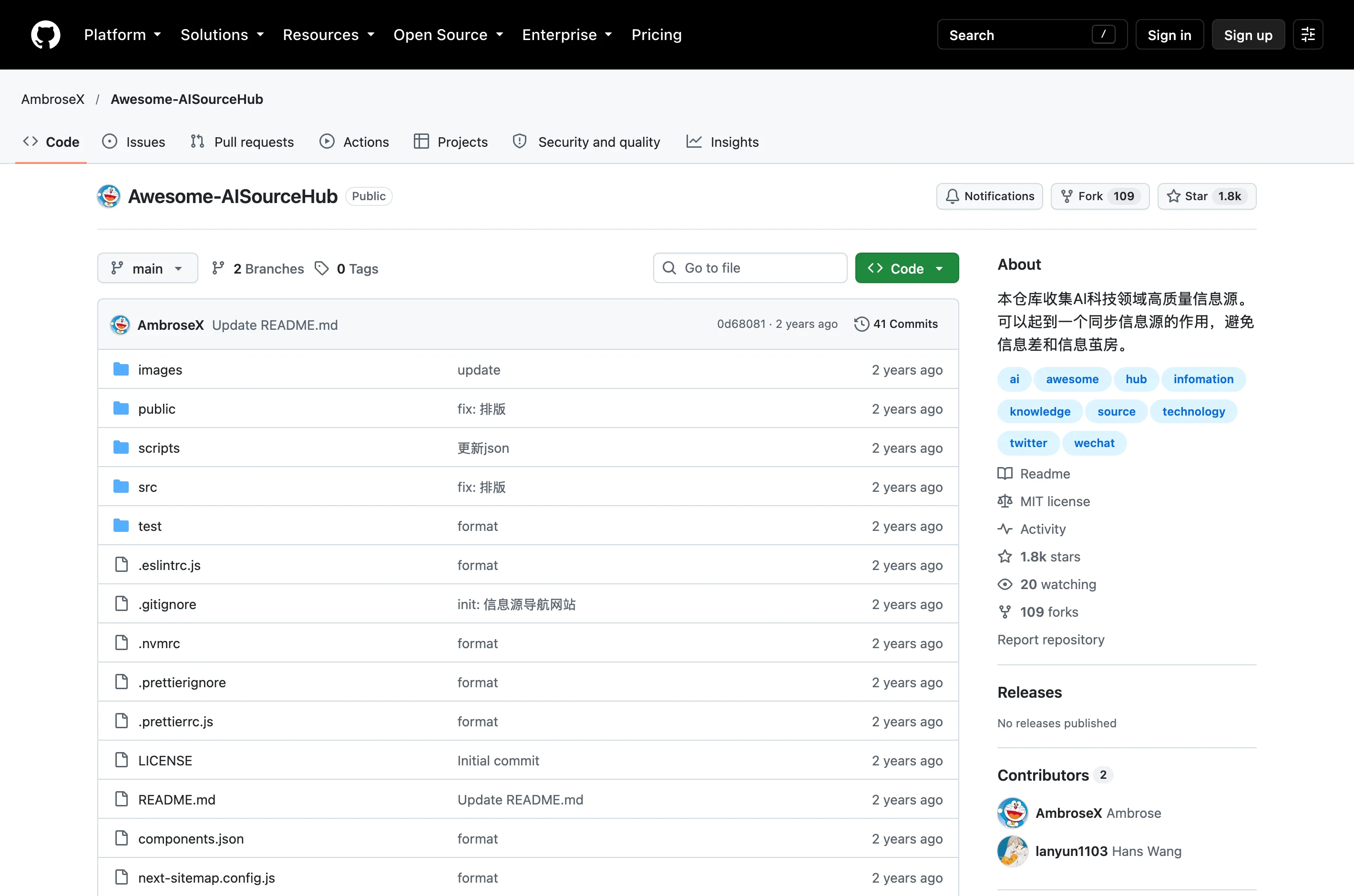The image size is (1354, 896).
Task: Click the LICENSE file icon
Action: click(x=121, y=760)
